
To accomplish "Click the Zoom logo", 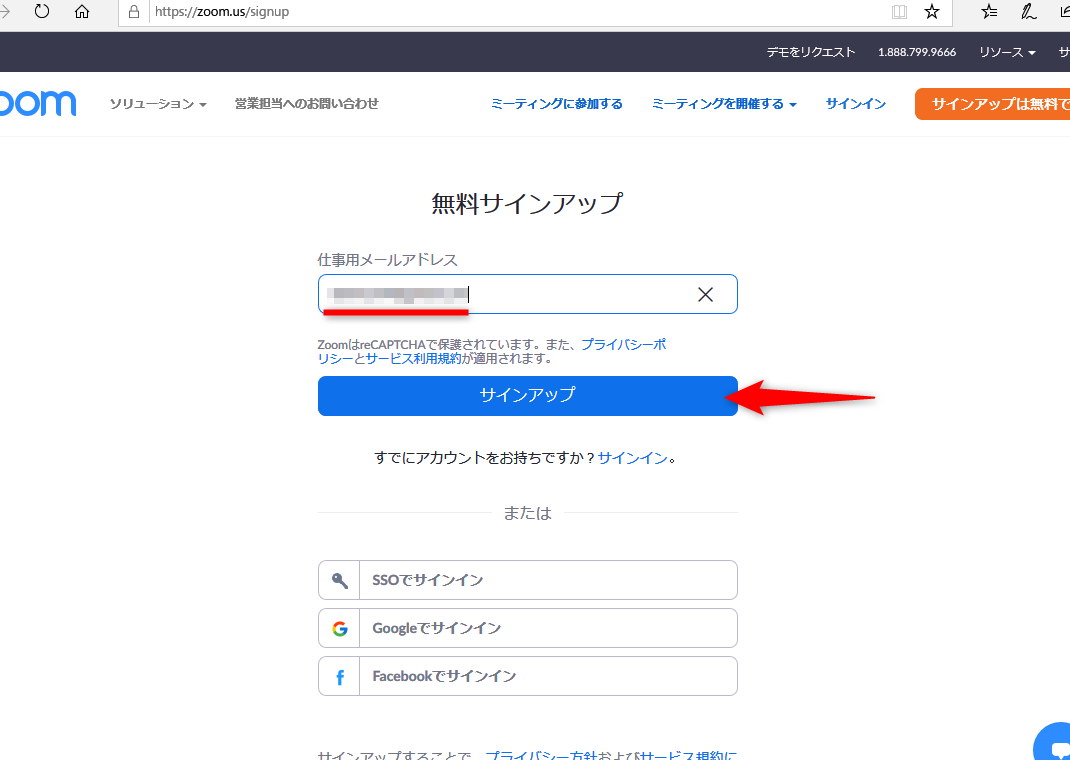I will (x=38, y=104).
